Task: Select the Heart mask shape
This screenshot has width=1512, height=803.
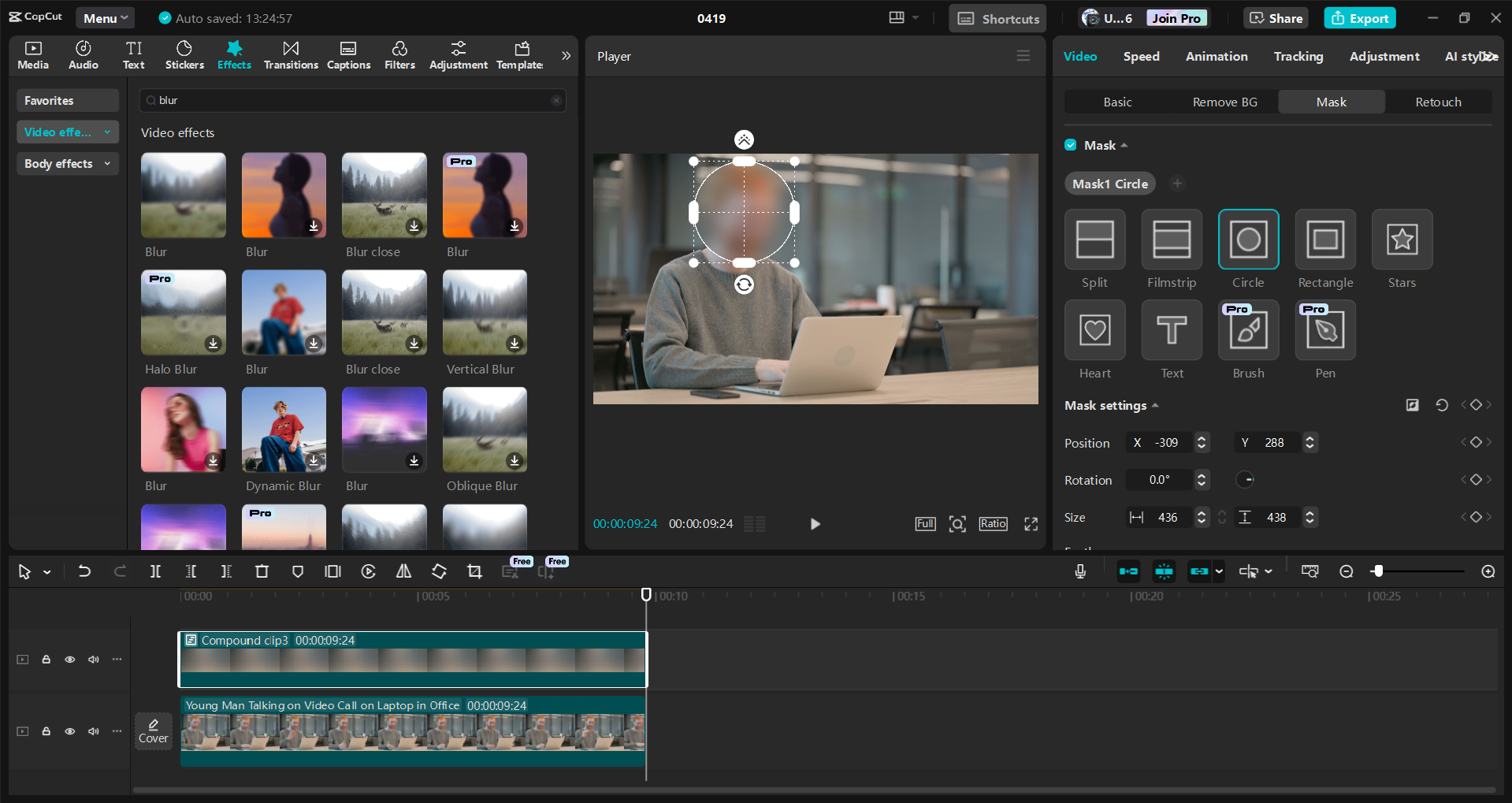Action: coord(1094,330)
